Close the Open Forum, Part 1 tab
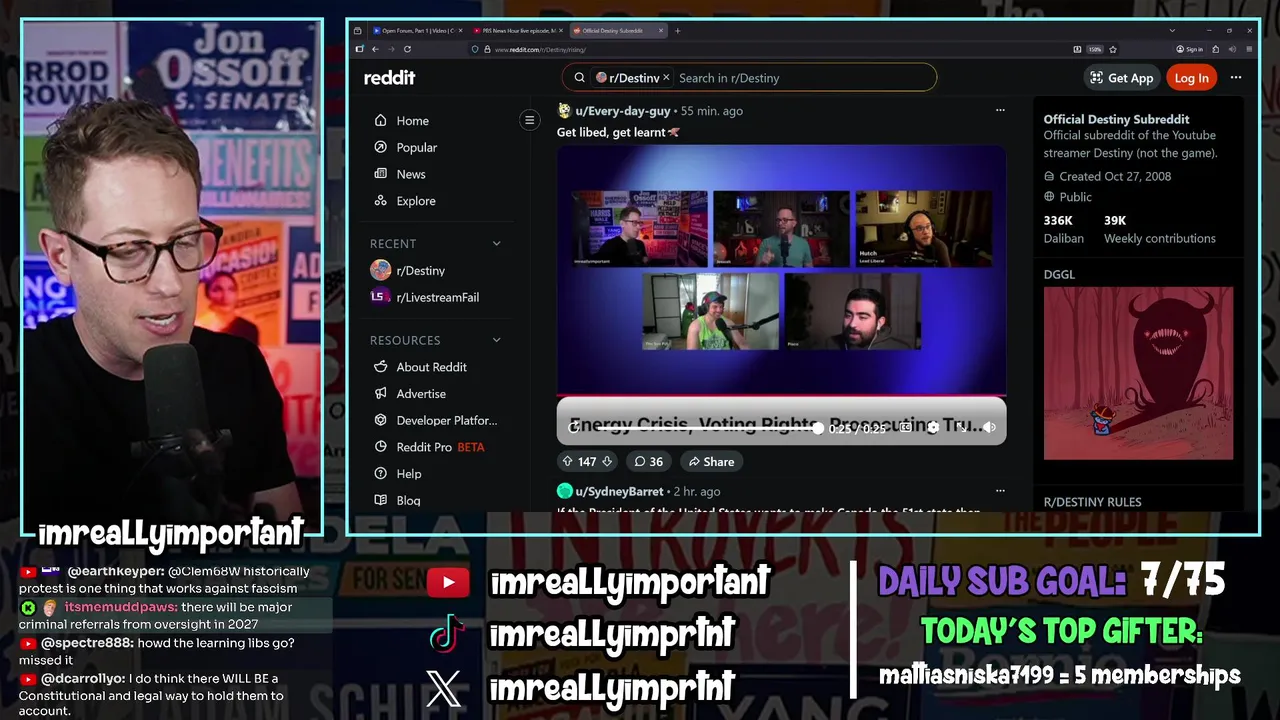Image resolution: width=1280 pixels, height=720 pixels. coord(460,31)
